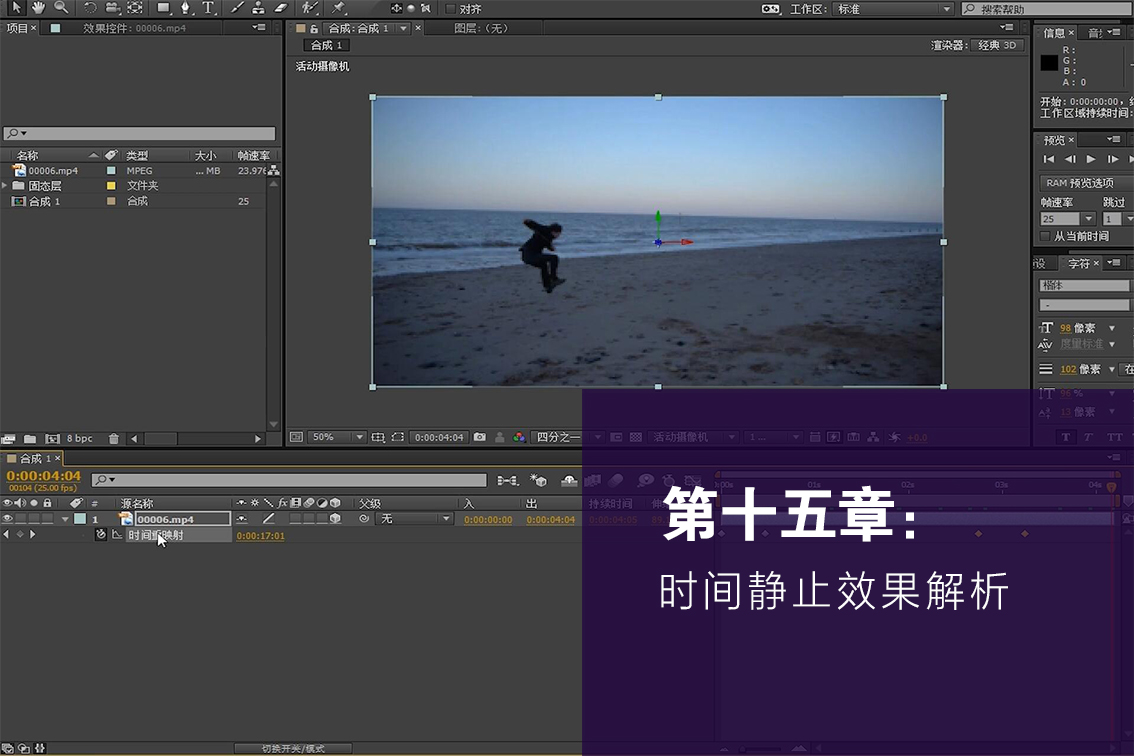Screen dimensions: 1134x756
Task: Open the graph icon beside 时间重映射
Action: click(116, 535)
